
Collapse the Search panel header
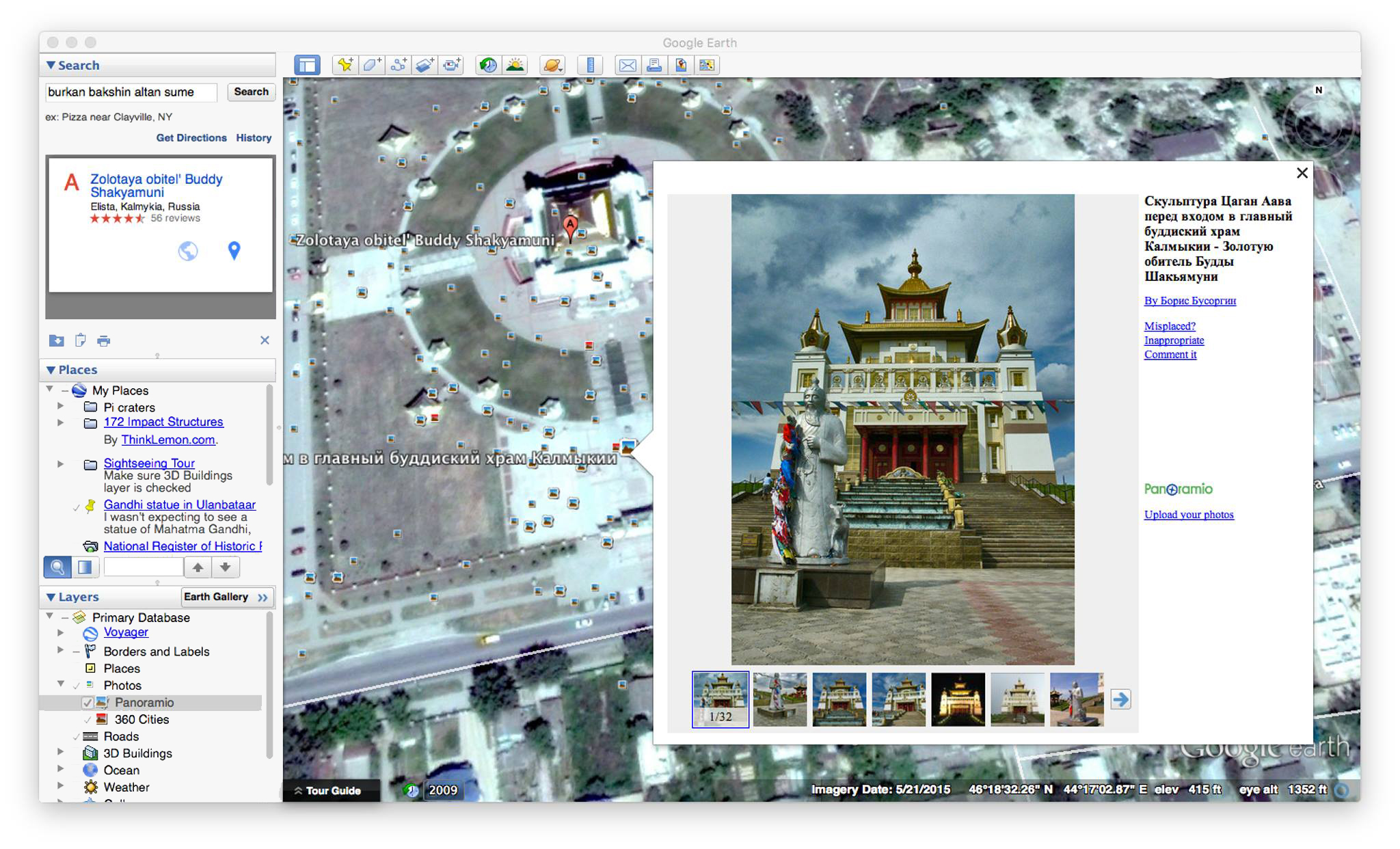pyautogui.click(x=51, y=65)
